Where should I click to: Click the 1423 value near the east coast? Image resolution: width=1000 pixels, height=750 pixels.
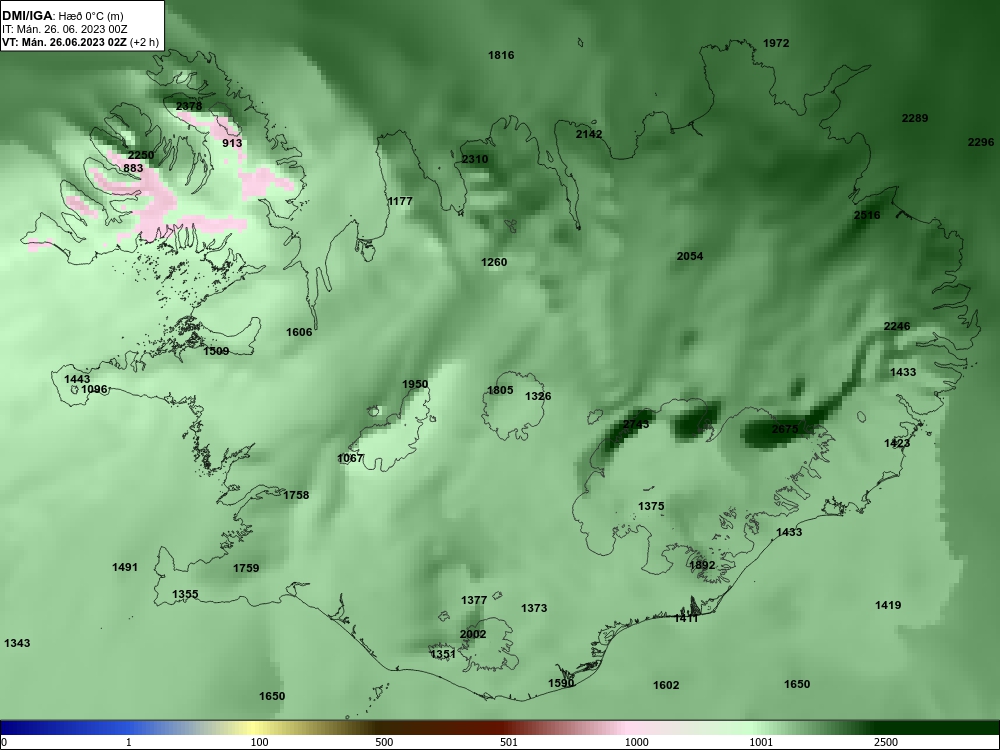tap(897, 443)
